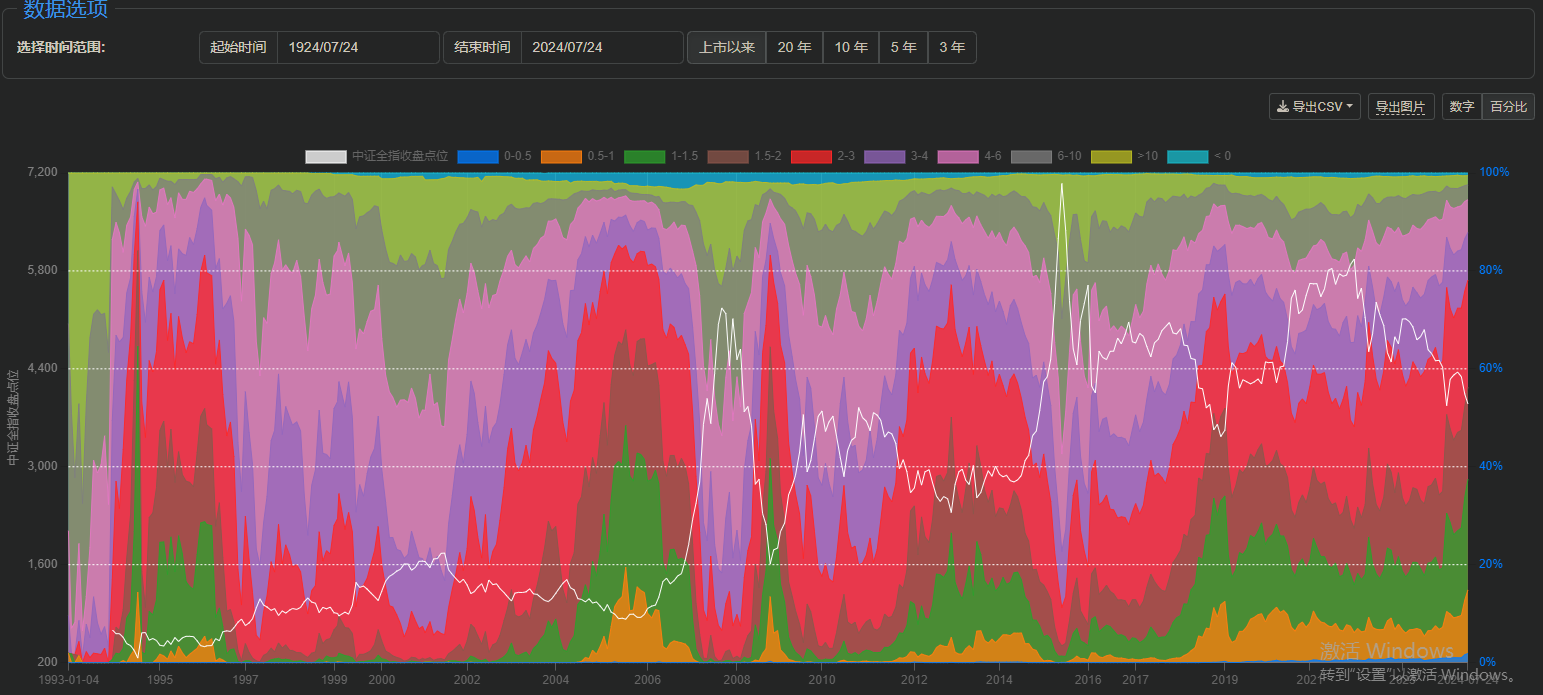Set time range to 5 年
Image resolution: width=1543 pixels, height=695 pixels.
pos(903,47)
